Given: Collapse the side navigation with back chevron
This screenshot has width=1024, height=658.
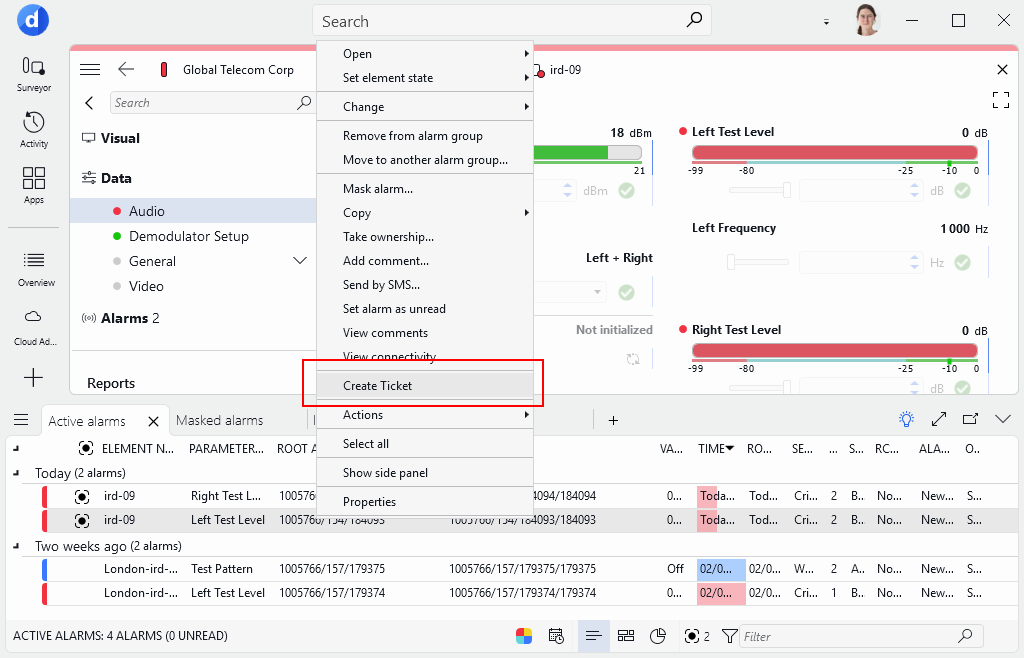Looking at the screenshot, I should (x=89, y=102).
